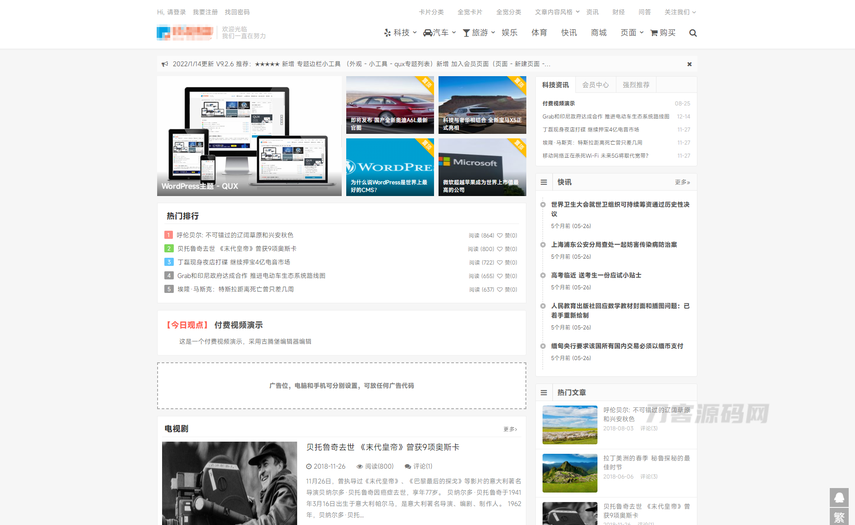Expand the 关注我们 top-bar dropdown
This screenshot has width=855, height=525.
coord(680,12)
